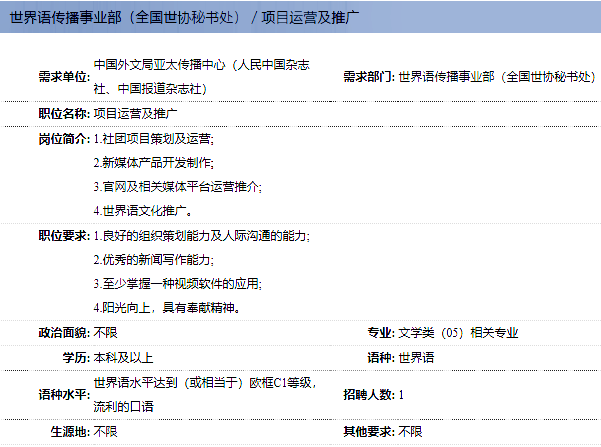Click the 不限 value beside 其他要求

tap(410, 432)
